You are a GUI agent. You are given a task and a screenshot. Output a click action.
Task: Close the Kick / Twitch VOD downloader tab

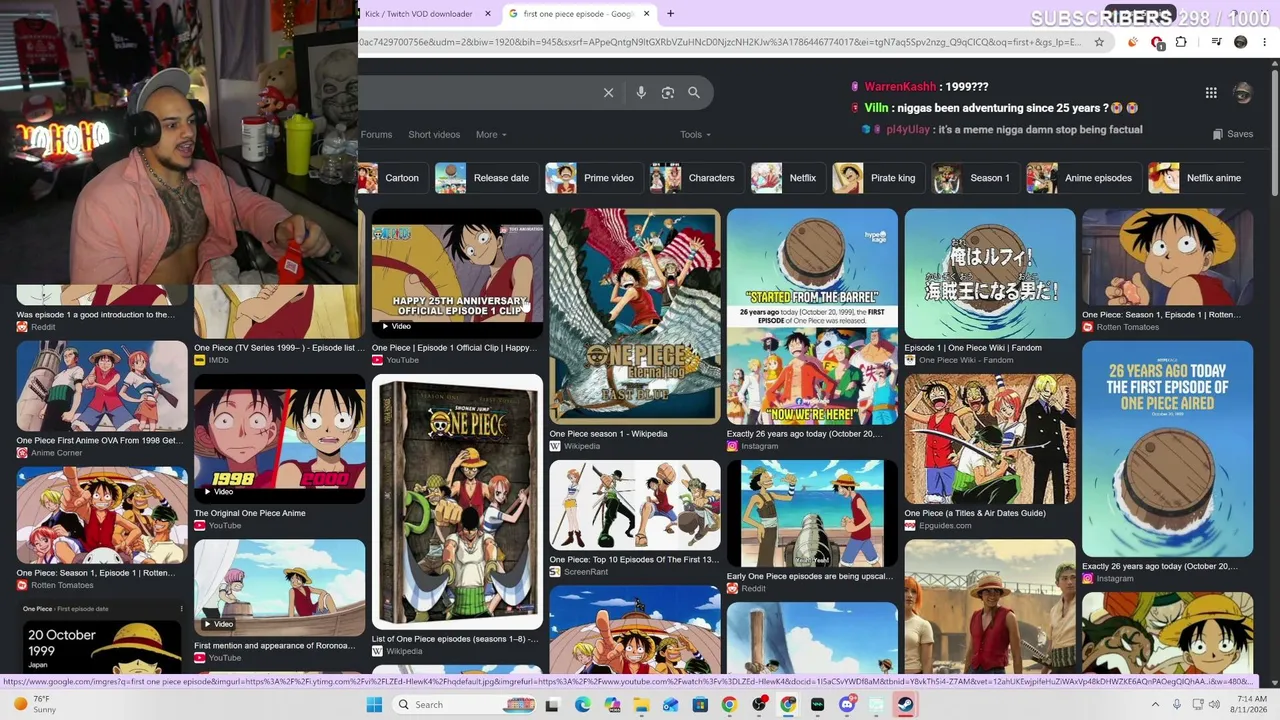(x=488, y=14)
